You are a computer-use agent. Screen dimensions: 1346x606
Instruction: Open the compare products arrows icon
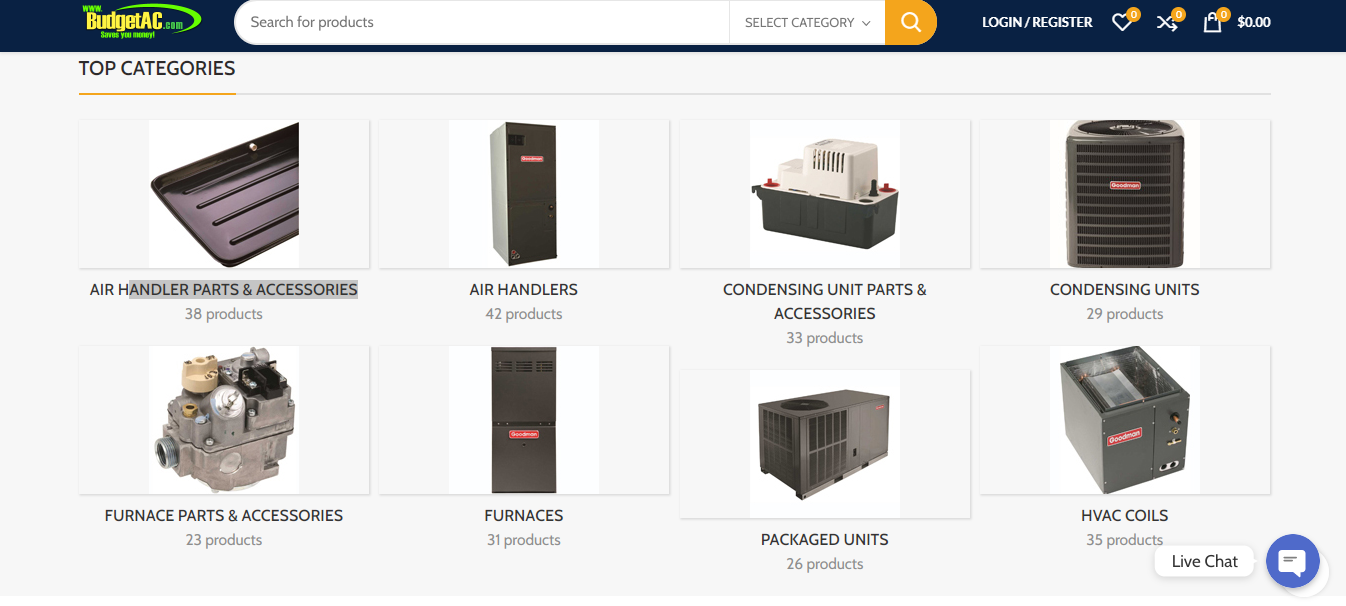click(1167, 22)
